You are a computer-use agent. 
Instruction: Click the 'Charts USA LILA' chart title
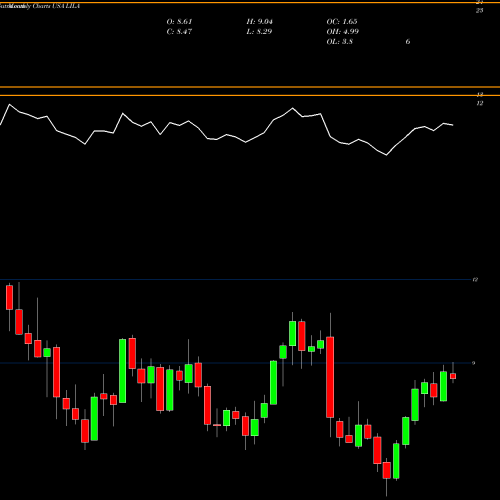click(56, 6)
